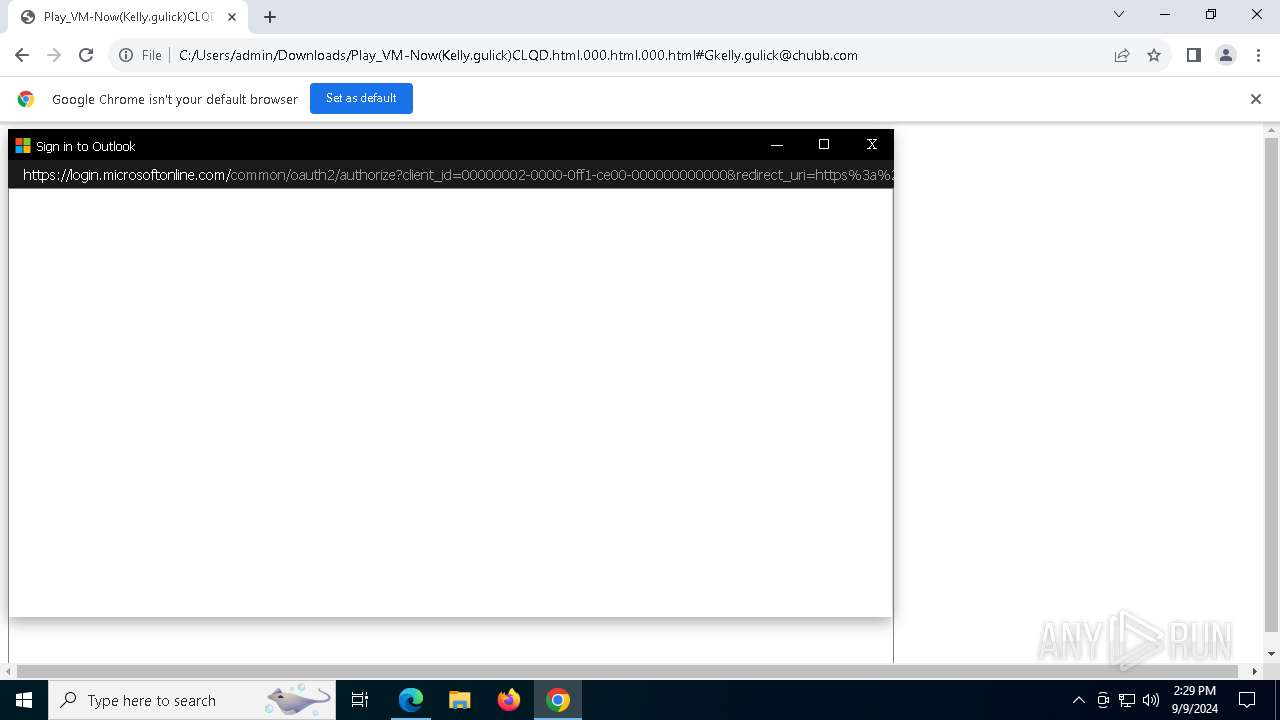Click the Chrome logo in the infobar
Screen dimensions: 1280x720
point(26,99)
